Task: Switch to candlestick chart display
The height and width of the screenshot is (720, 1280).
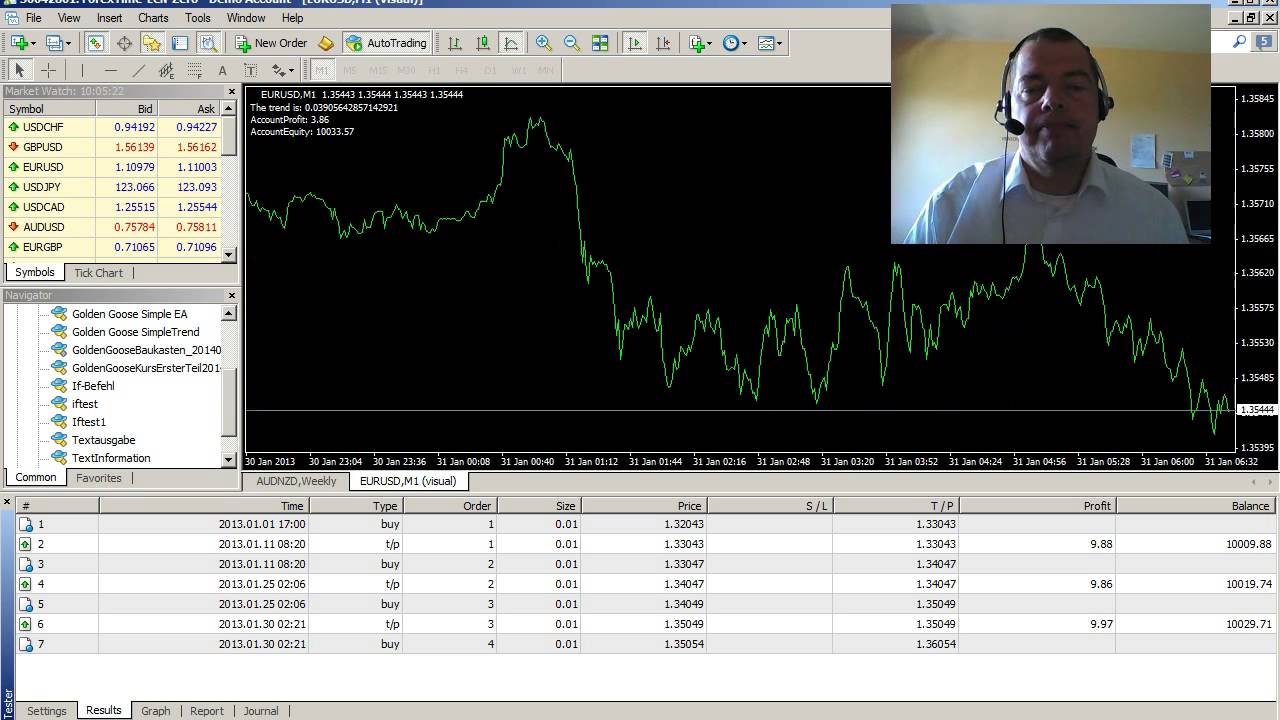Action: tap(483, 43)
